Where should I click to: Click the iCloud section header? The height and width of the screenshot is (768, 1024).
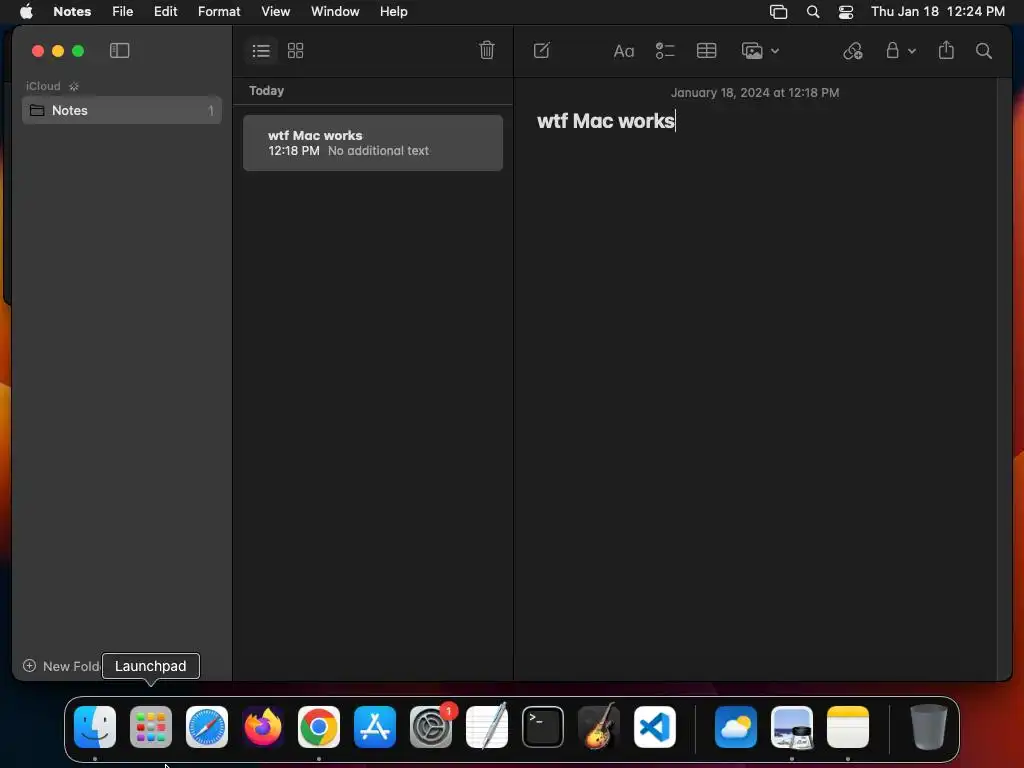tap(43, 86)
